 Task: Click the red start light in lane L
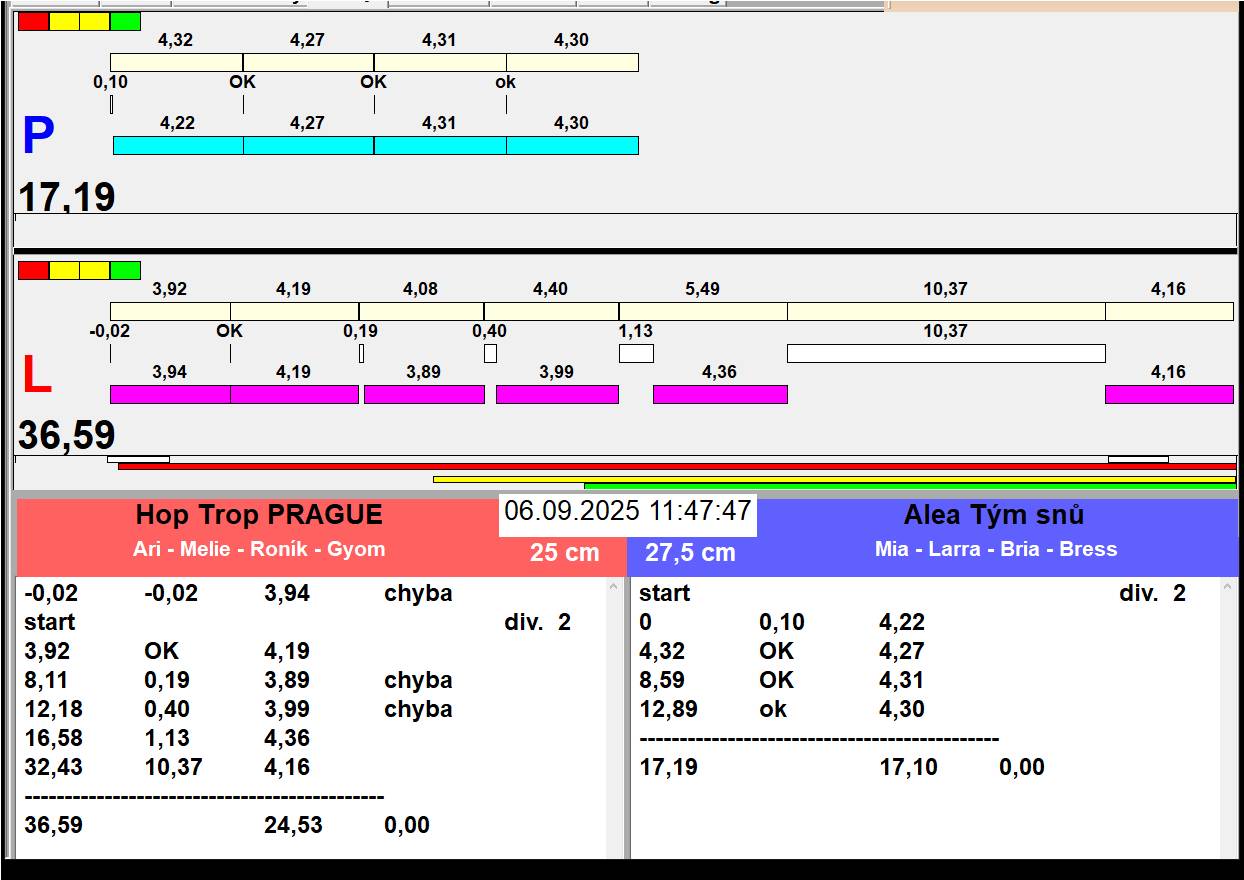(33, 270)
